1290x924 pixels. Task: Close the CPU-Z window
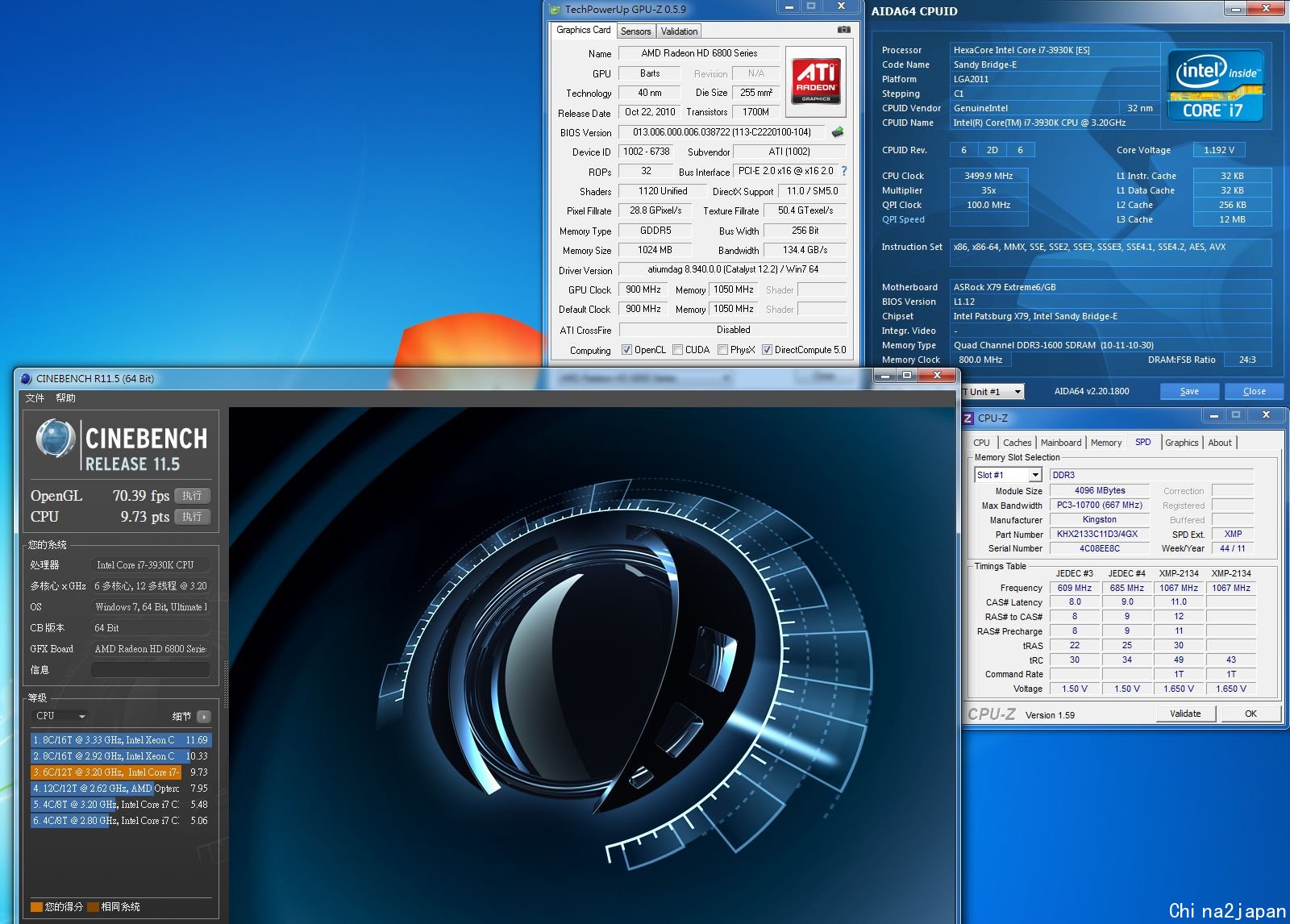point(1266,415)
